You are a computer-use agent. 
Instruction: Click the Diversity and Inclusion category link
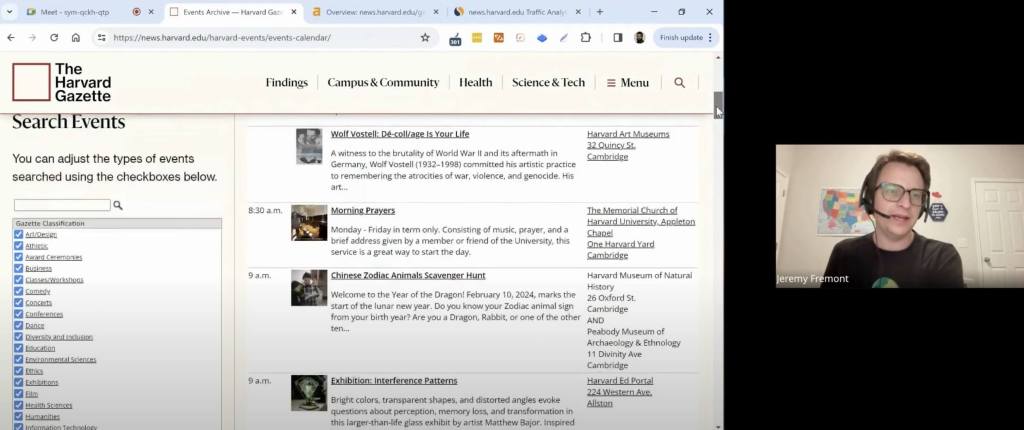59,337
